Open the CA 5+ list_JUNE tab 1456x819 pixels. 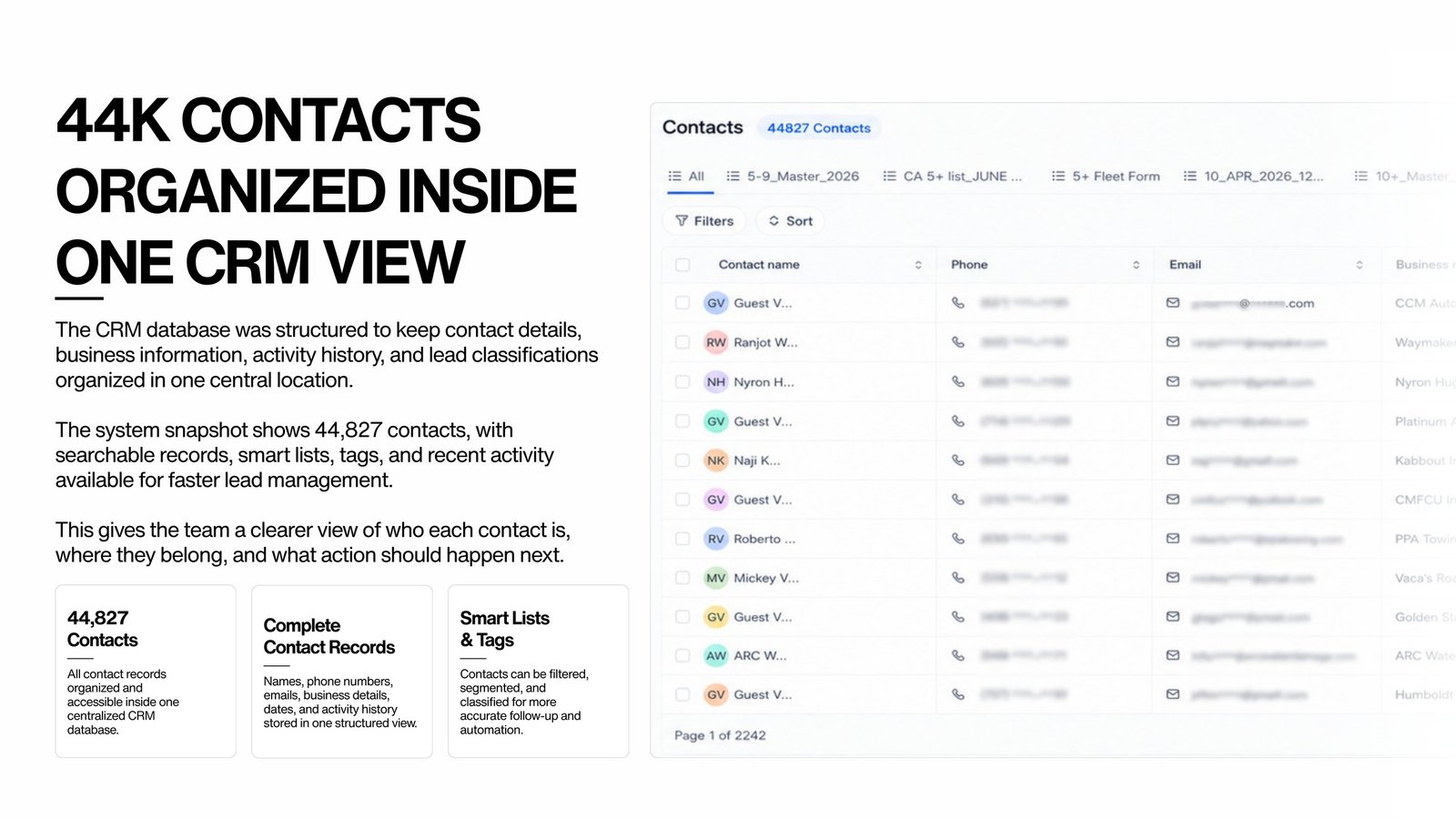pos(953,176)
